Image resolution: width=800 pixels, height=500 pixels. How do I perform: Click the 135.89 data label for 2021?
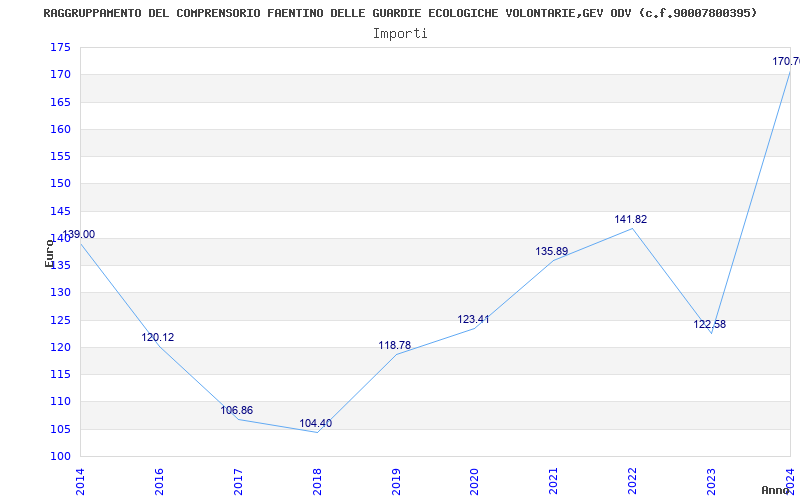pos(552,252)
